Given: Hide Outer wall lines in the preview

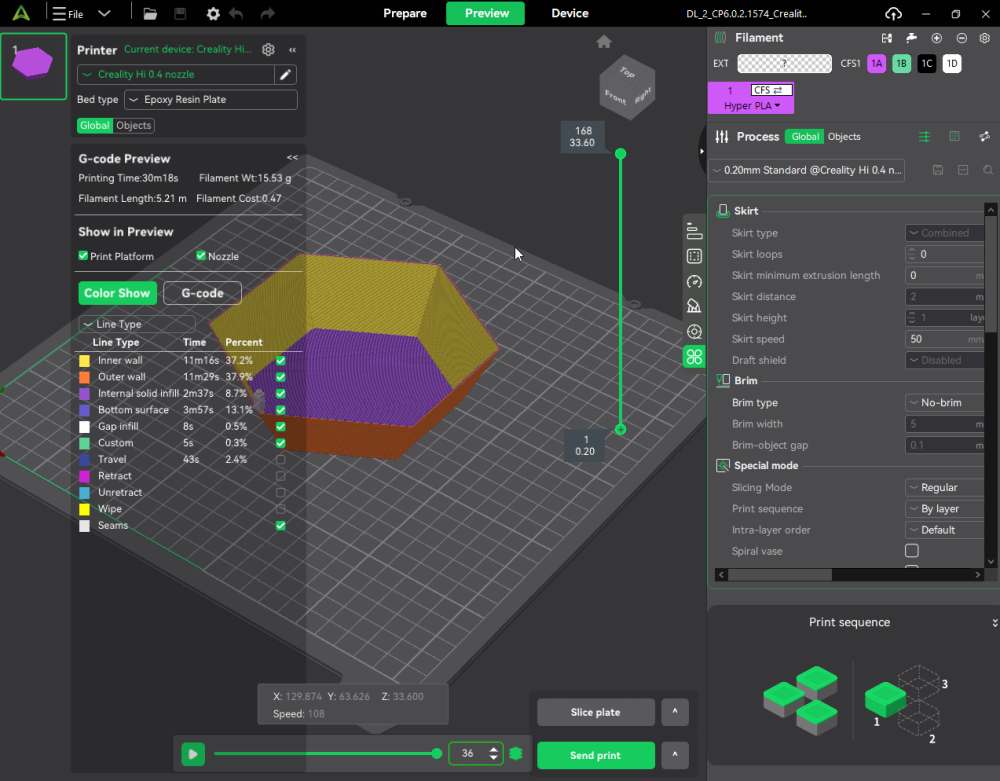Looking at the screenshot, I should coord(281,377).
